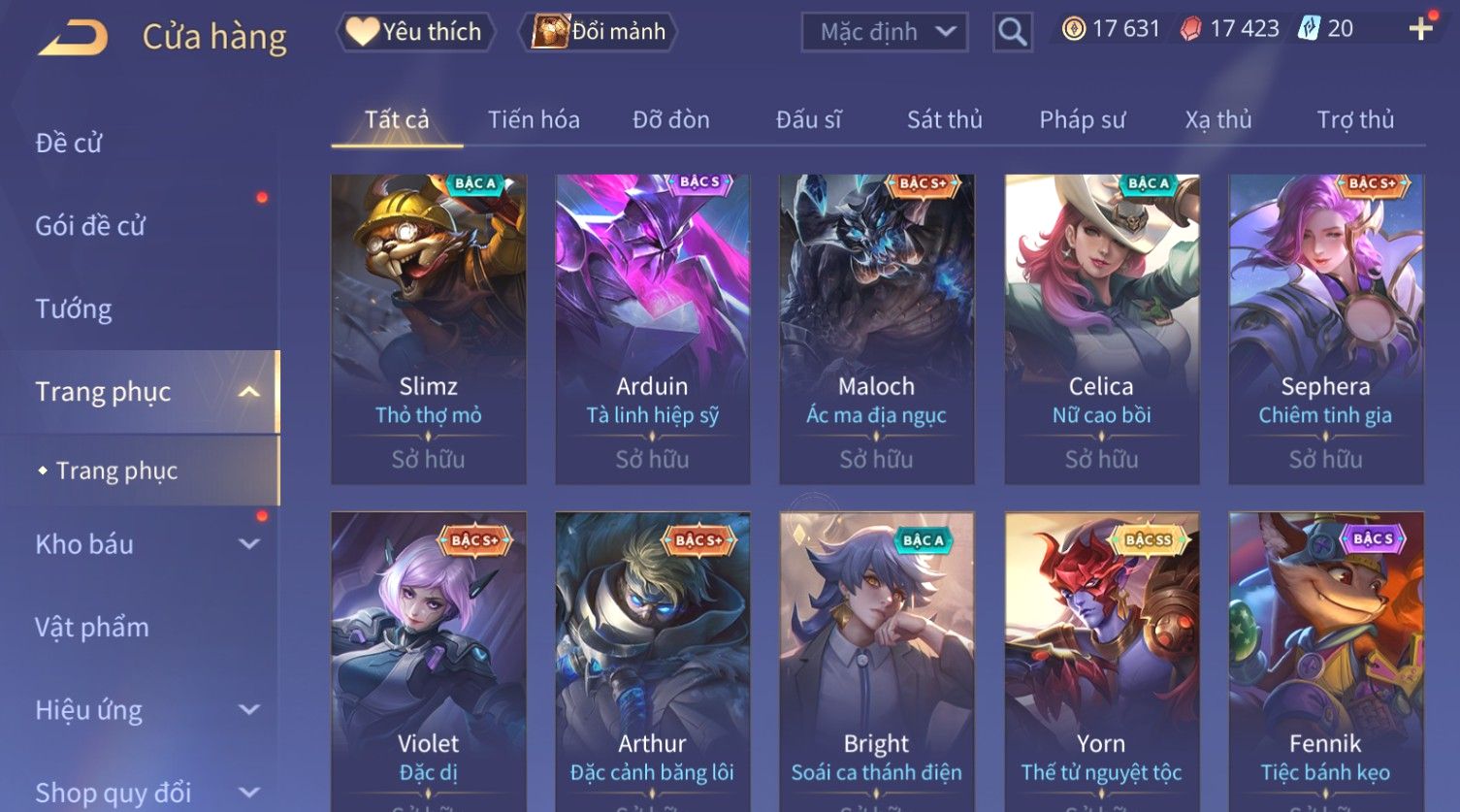Select the Yorn Thế tử nguyệt tộc skin
1460x812 pixels.
point(1102,662)
